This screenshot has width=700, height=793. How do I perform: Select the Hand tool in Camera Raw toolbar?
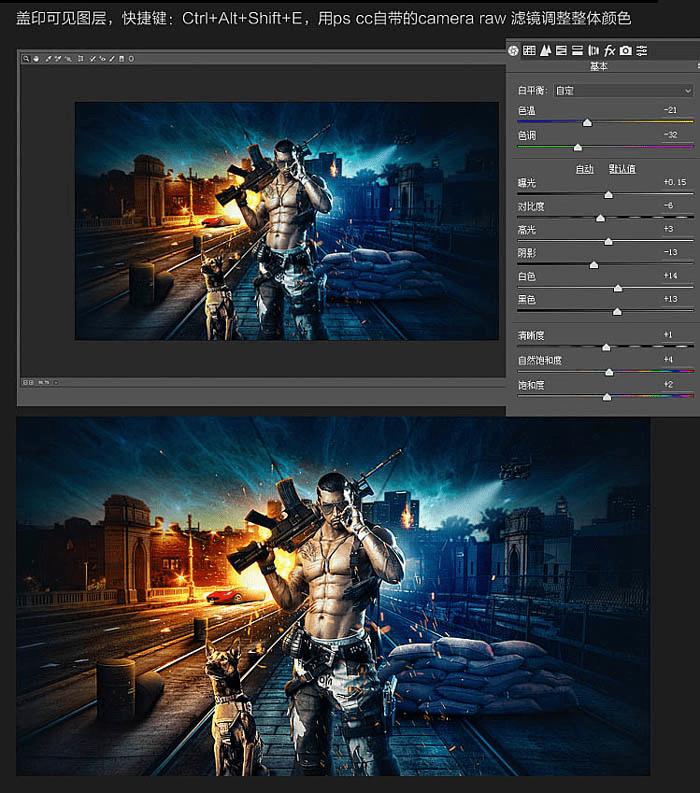point(36,59)
